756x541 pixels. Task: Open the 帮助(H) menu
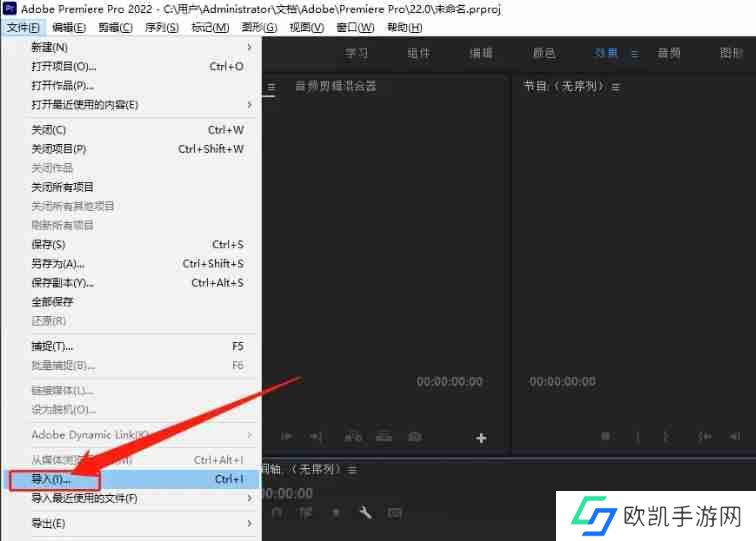click(x=405, y=27)
